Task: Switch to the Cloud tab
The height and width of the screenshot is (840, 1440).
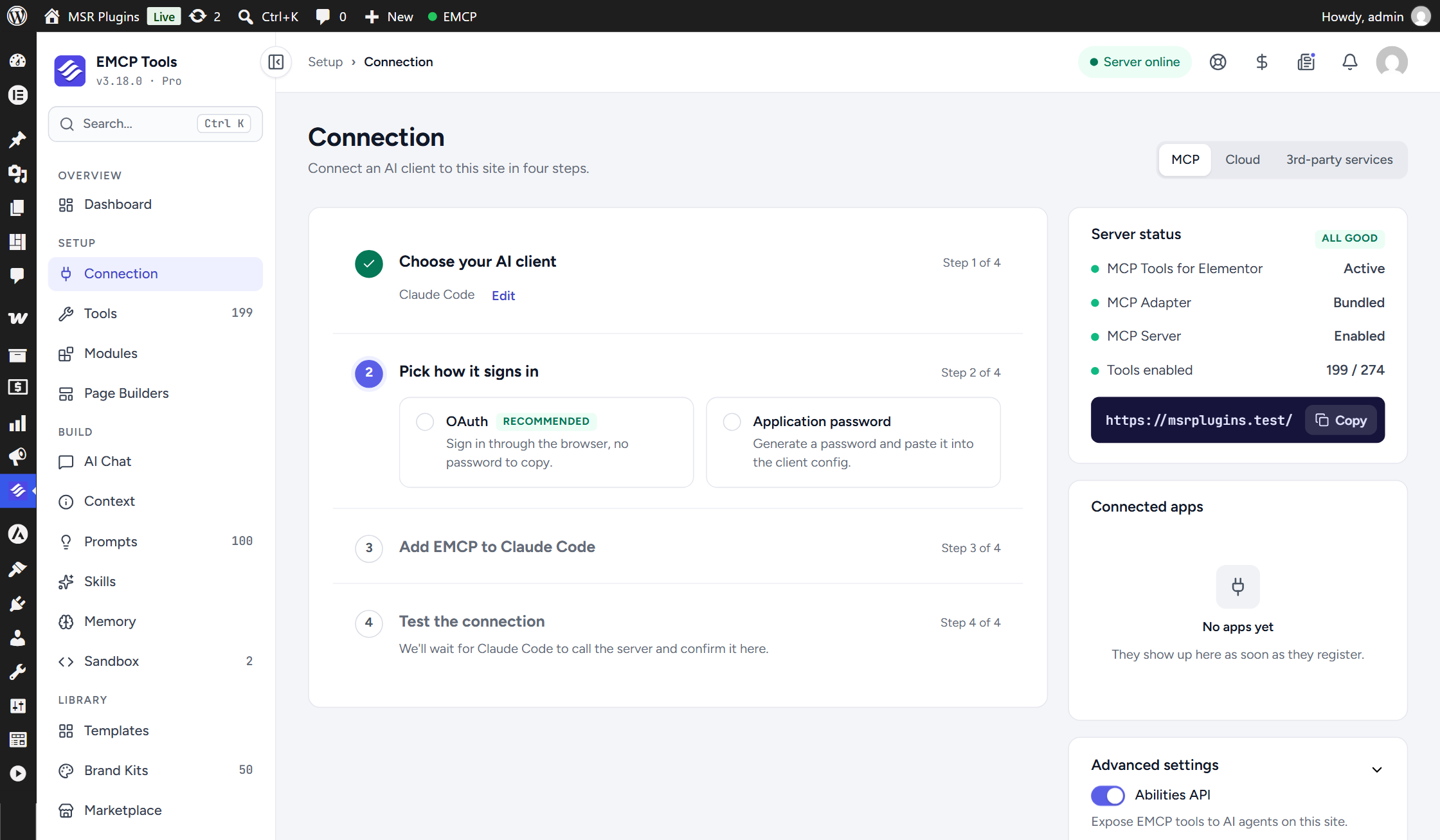Action: 1242,159
